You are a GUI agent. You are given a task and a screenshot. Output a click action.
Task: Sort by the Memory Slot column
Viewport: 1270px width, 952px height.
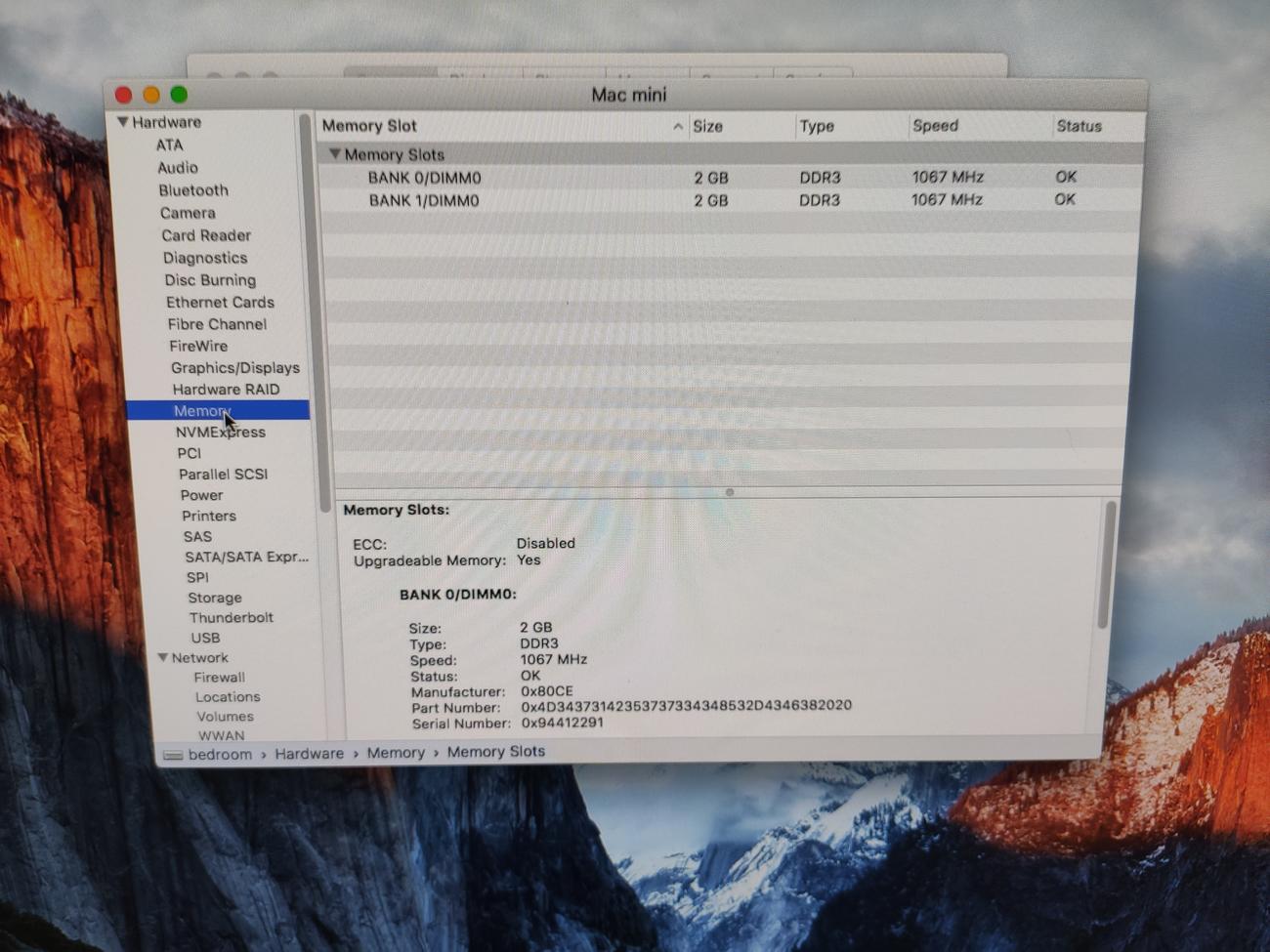click(369, 126)
